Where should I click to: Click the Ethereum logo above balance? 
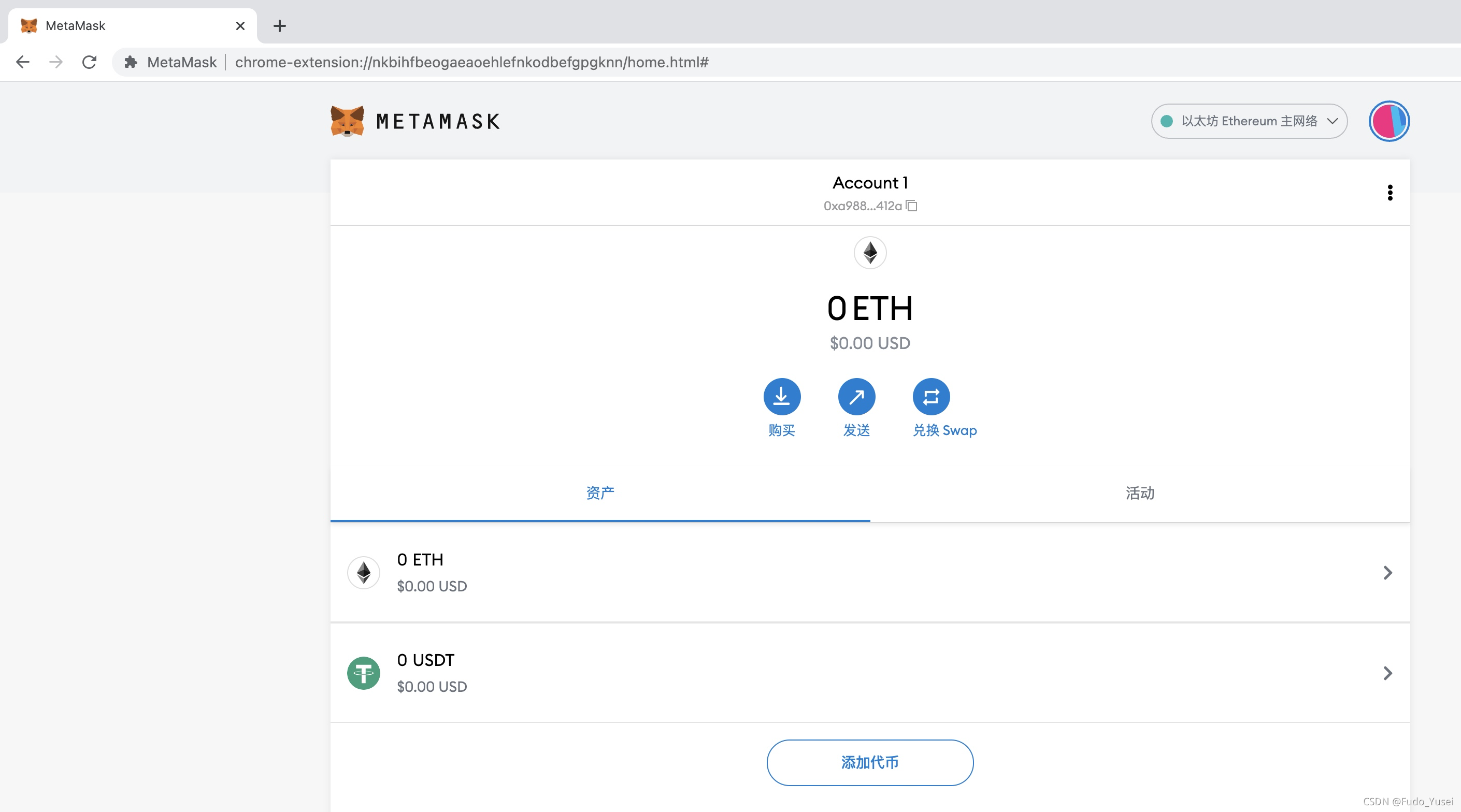point(870,252)
